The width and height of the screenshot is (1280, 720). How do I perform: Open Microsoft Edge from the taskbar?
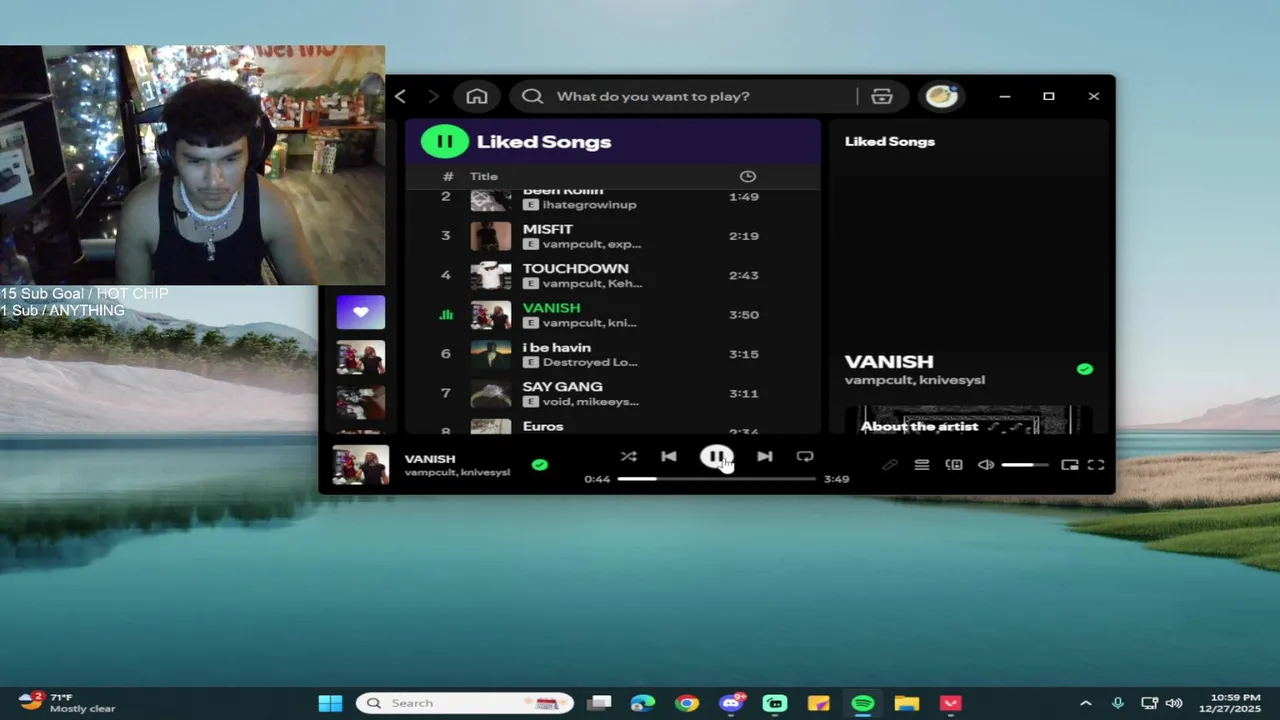(x=642, y=703)
